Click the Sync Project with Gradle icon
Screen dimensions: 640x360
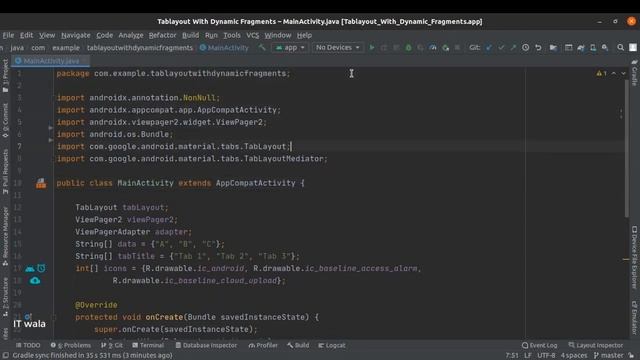pyautogui.click(x=581, y=48)
